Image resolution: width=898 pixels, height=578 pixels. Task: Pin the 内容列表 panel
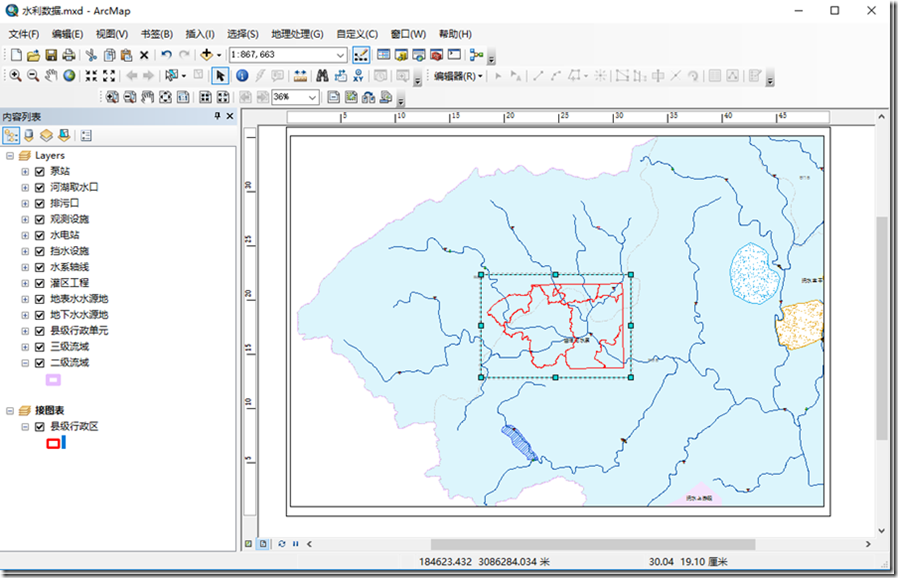(217, 116)
